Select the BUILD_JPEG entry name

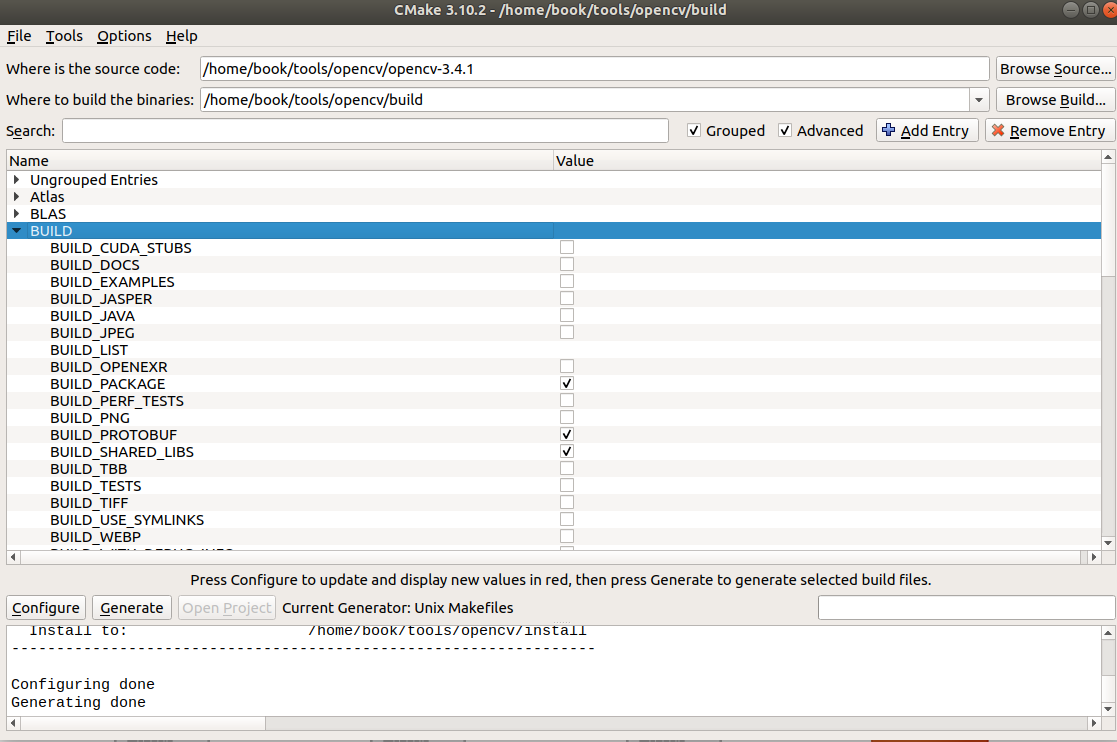(92, 333)
